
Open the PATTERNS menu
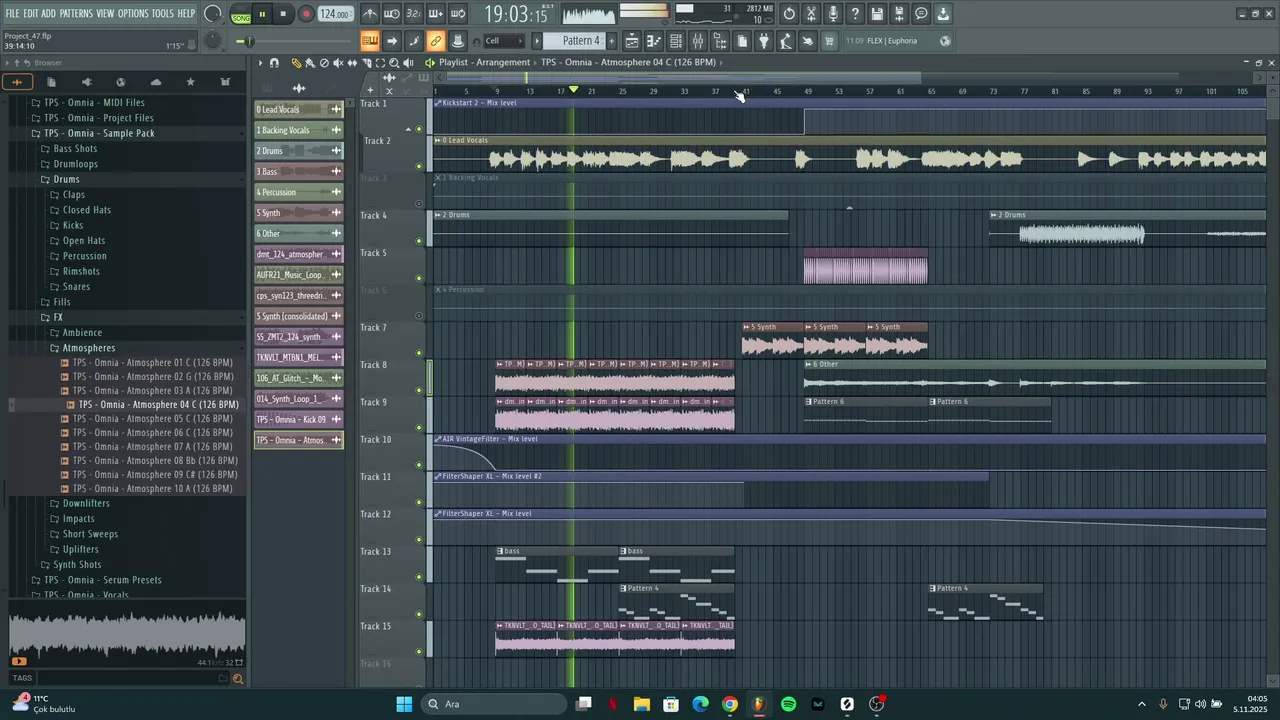tap(76, 13)
